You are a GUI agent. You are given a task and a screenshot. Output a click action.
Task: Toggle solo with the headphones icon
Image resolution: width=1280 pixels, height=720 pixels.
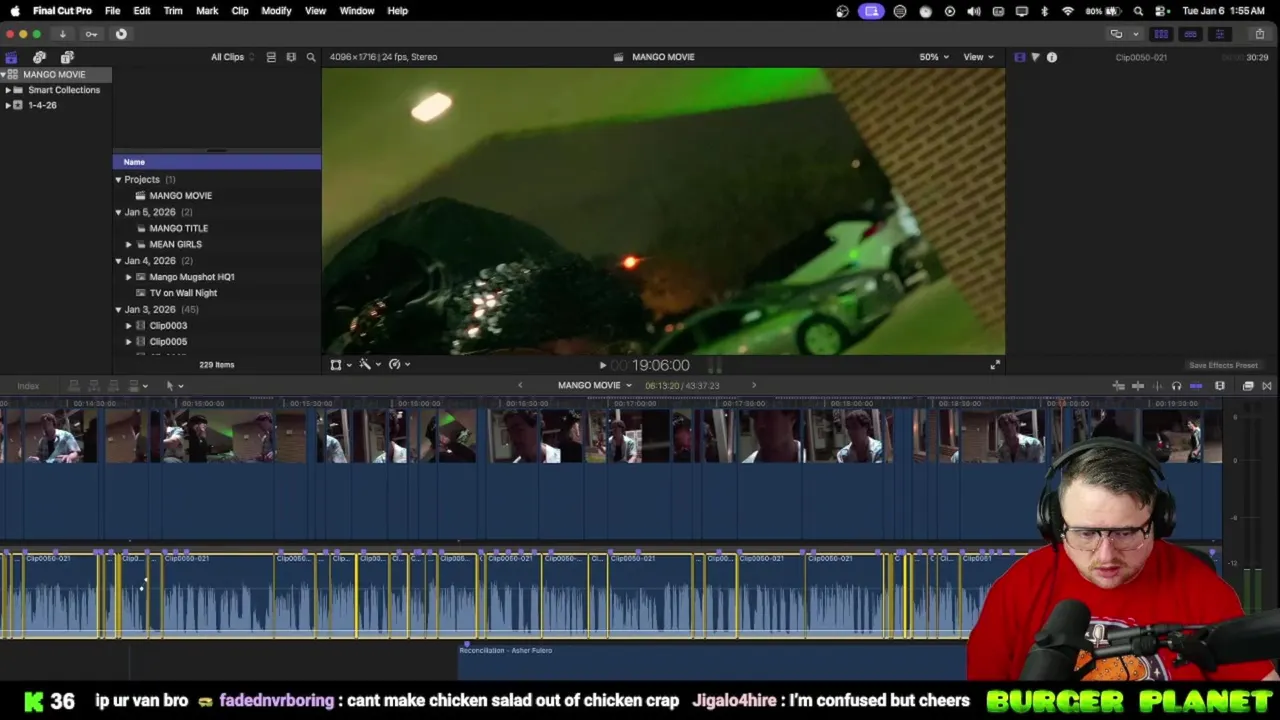pyautogui.click(x=1176, y=386)
